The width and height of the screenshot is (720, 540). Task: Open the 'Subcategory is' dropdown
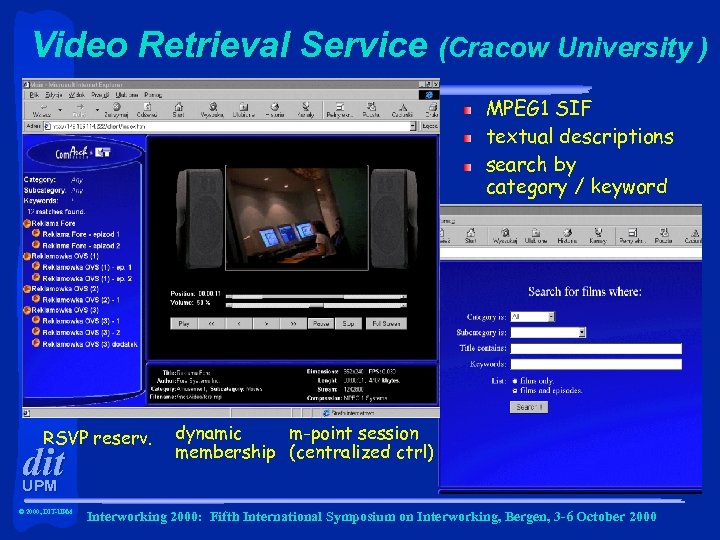pos(548,332)
